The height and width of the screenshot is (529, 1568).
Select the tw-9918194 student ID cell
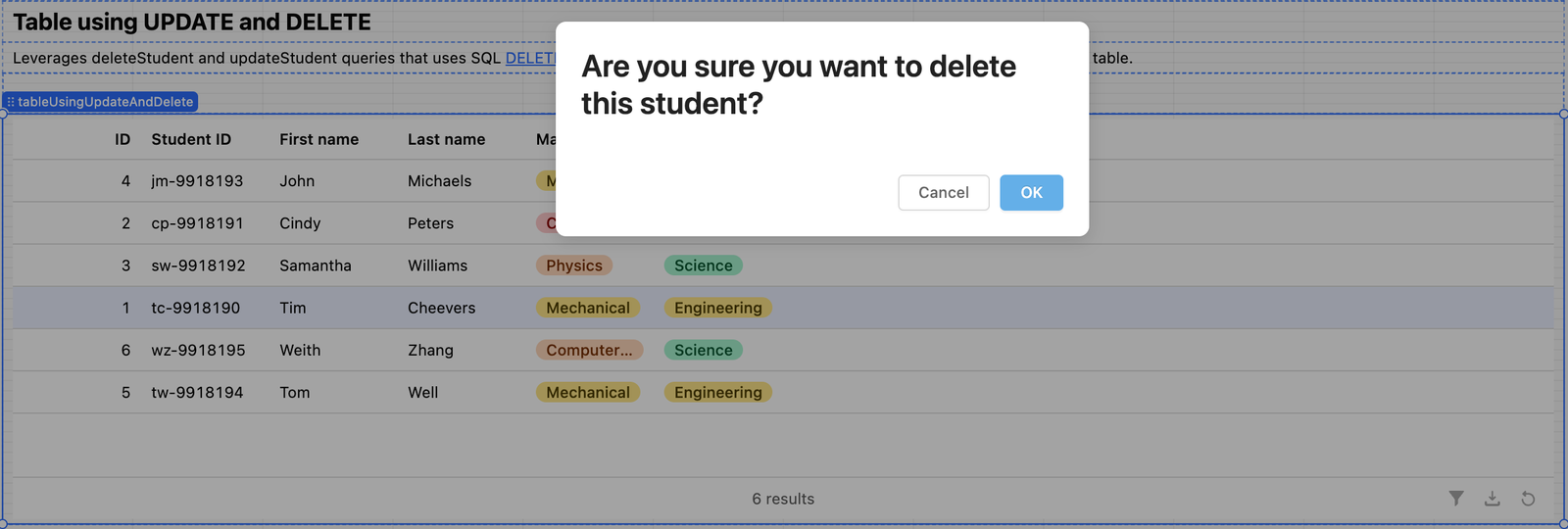click(x=197, y=392)
